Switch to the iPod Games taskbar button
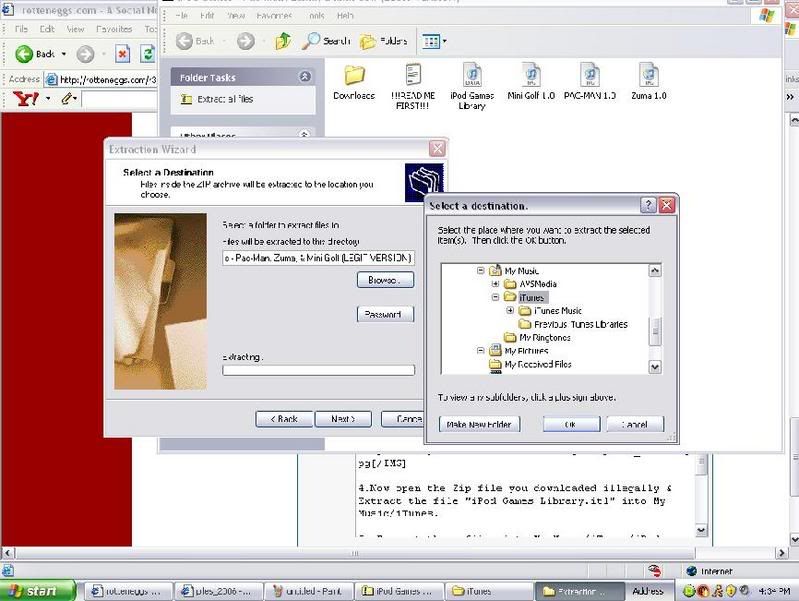 click(x=398, y=591)
